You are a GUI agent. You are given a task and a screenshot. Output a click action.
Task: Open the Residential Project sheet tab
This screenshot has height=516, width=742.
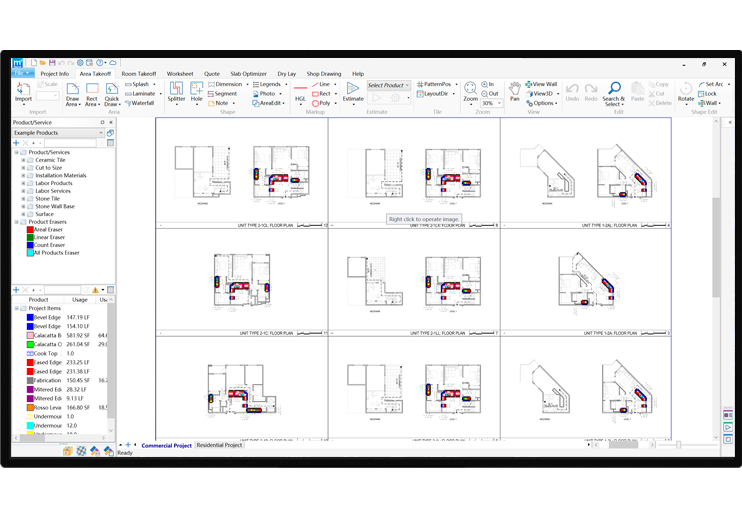(219, 445)
